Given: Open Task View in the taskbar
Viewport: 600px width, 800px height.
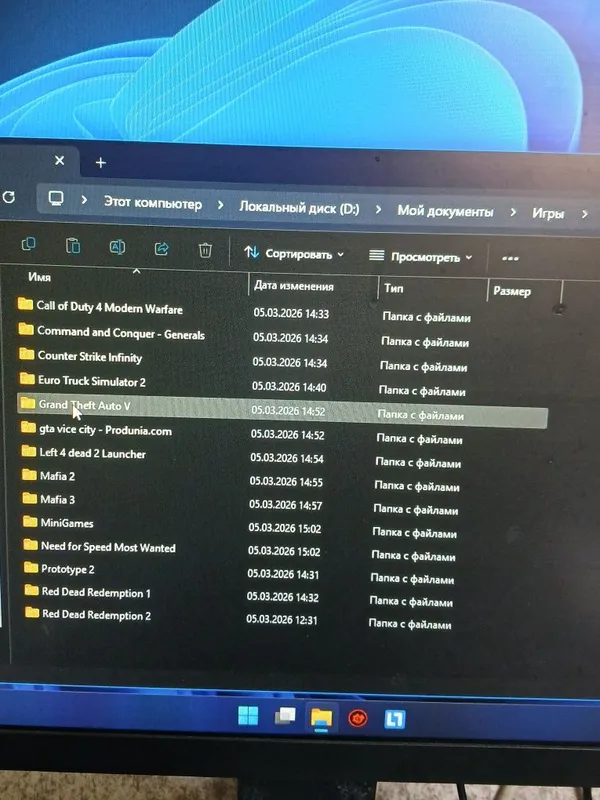Looking at the screenshot, I should coord(285,717).
